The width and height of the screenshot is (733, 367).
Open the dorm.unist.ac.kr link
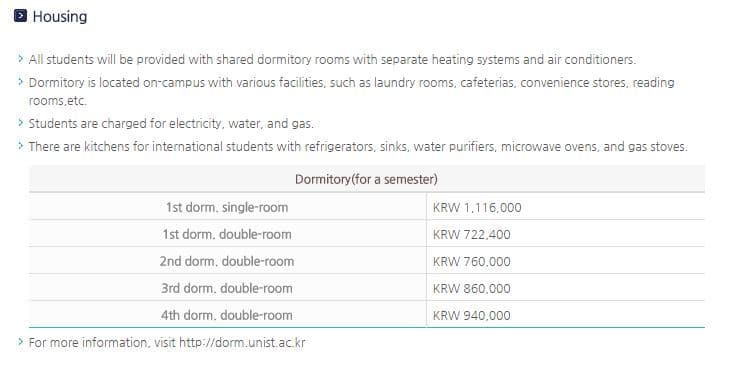click(x=242, y=342)
